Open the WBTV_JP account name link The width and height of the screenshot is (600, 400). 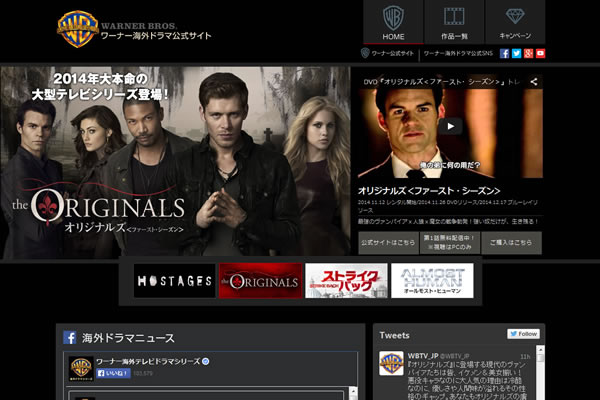pos(423,356)
